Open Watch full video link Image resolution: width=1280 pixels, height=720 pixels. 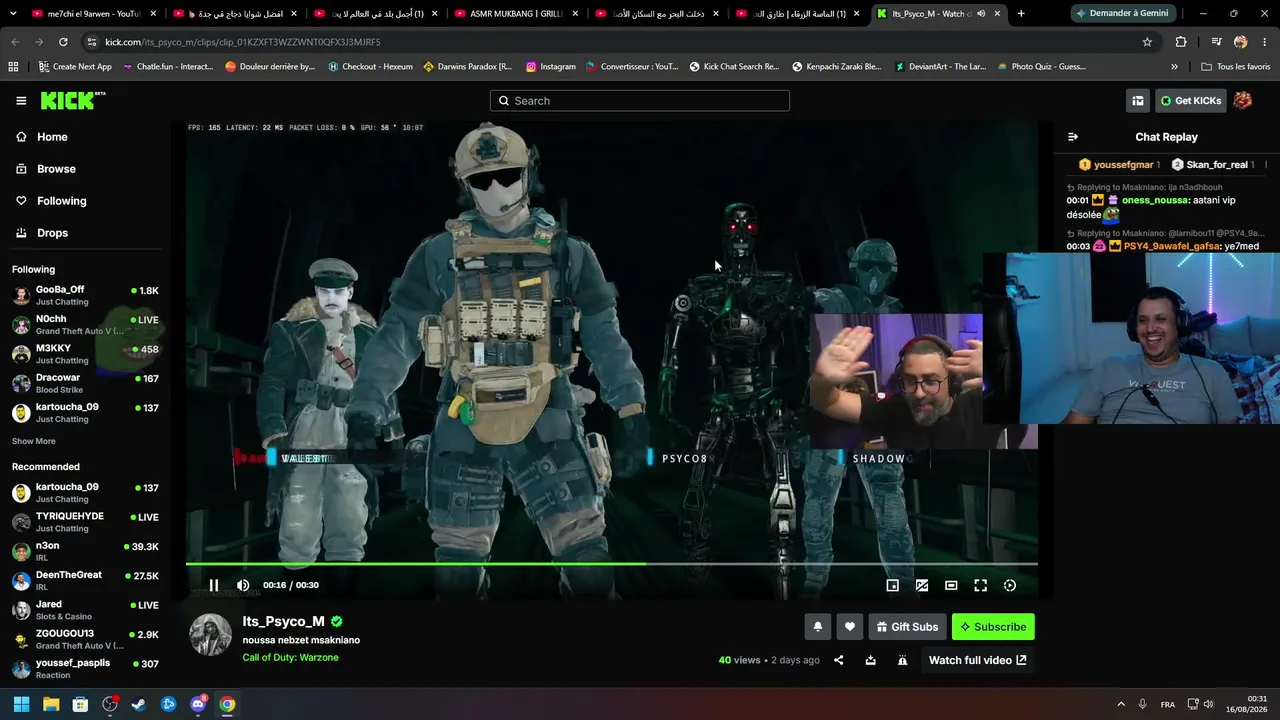coord(978,660)
